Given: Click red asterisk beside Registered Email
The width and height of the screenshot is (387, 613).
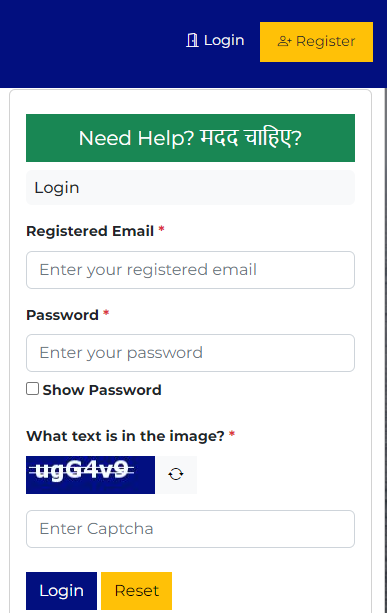Looking at the screenshot, I should point(161,229).
